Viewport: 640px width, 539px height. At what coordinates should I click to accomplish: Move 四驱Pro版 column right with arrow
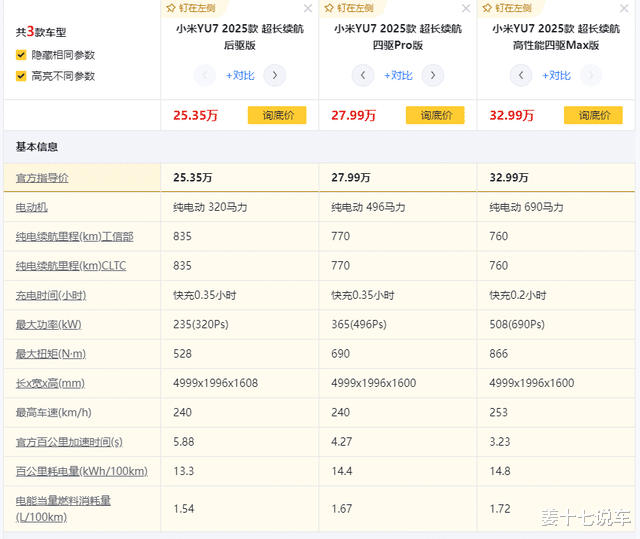coord(433,75)
